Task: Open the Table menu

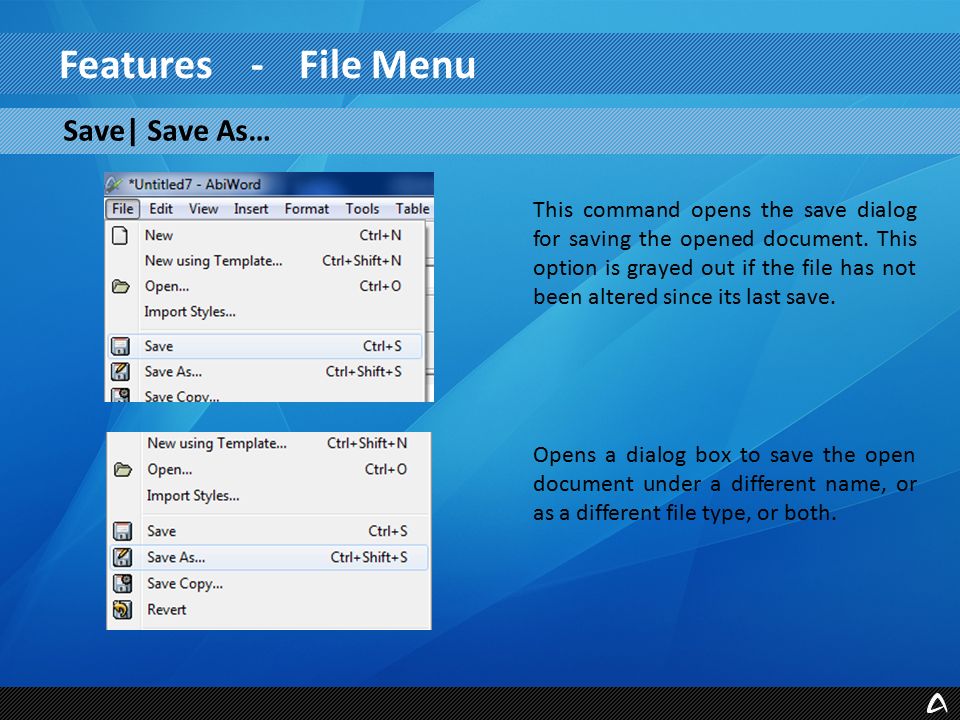Action: click(413, 209)
